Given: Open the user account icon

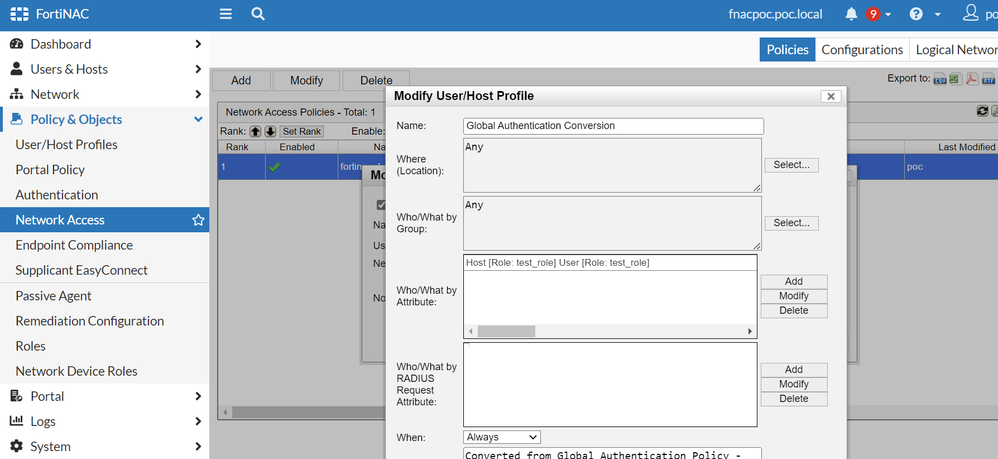Looking at the screenshot, I should point(971,13).
